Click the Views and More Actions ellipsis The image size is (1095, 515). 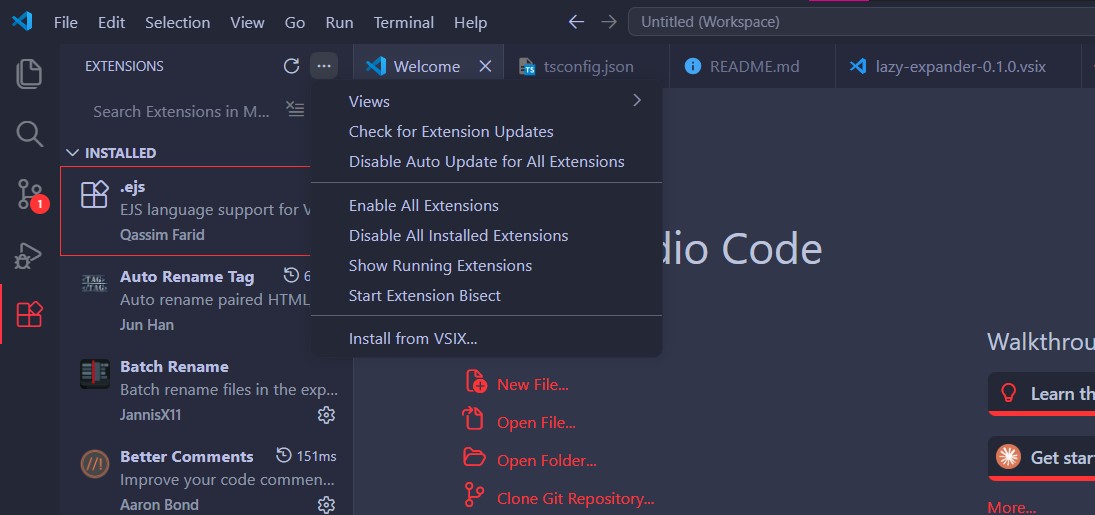tap(323, 66)
